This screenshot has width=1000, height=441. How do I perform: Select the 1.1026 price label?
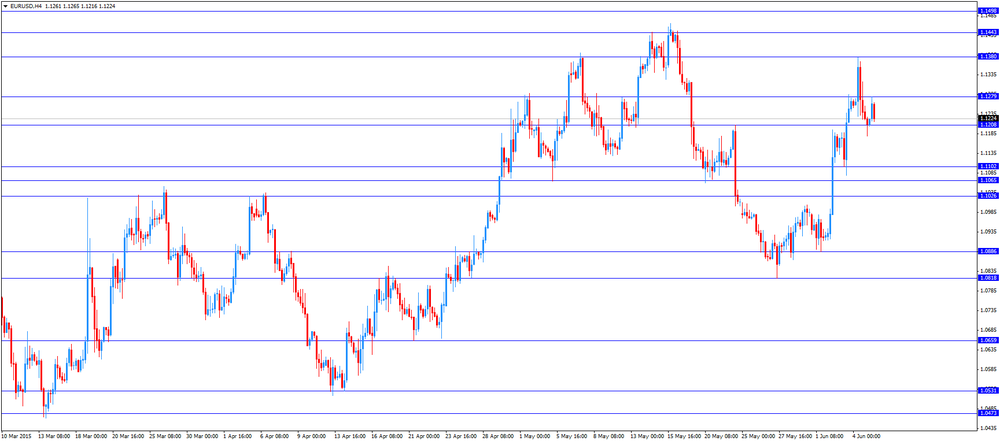pos(987,196)
